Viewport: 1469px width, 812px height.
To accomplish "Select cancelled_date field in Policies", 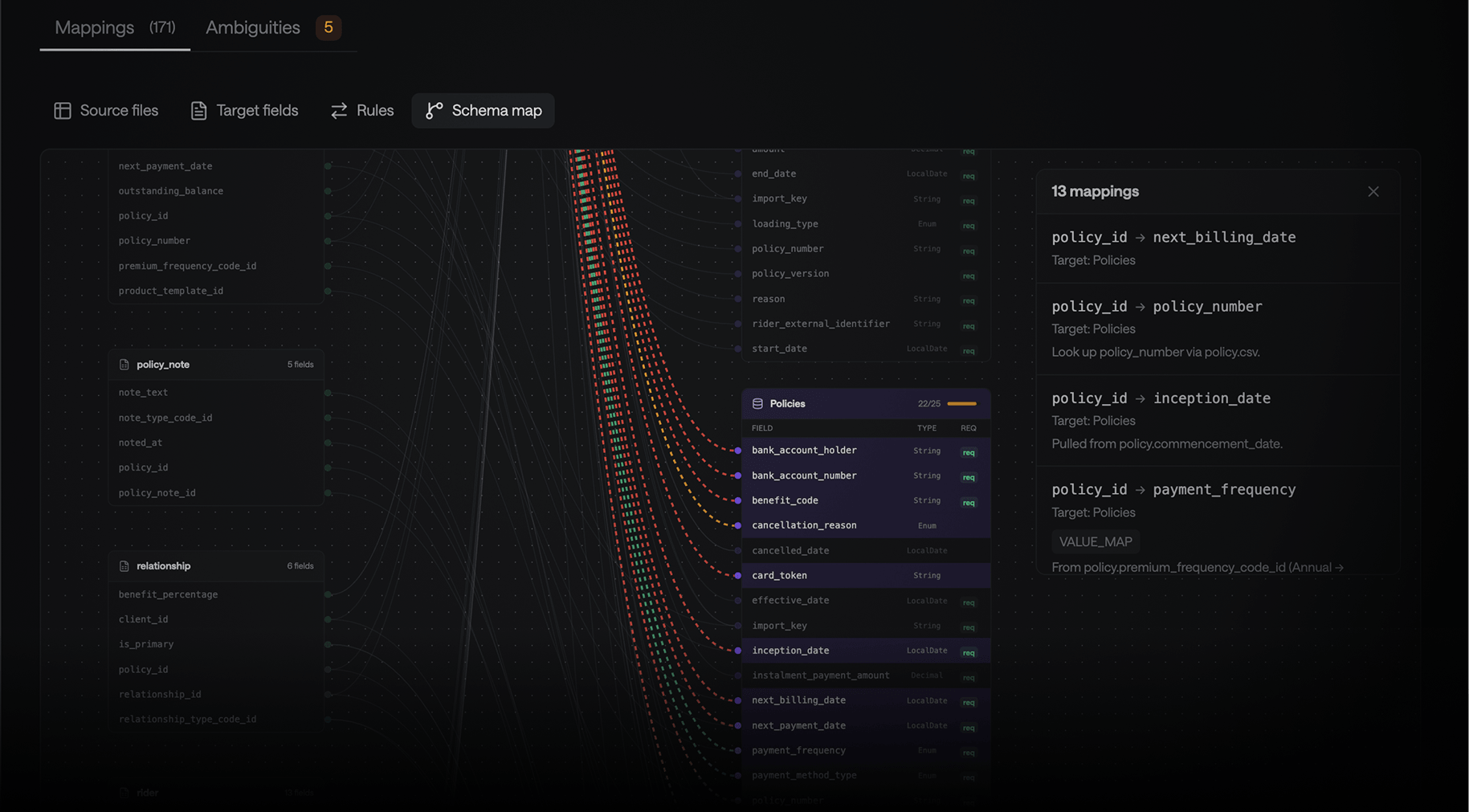I will tap(866, 551).
